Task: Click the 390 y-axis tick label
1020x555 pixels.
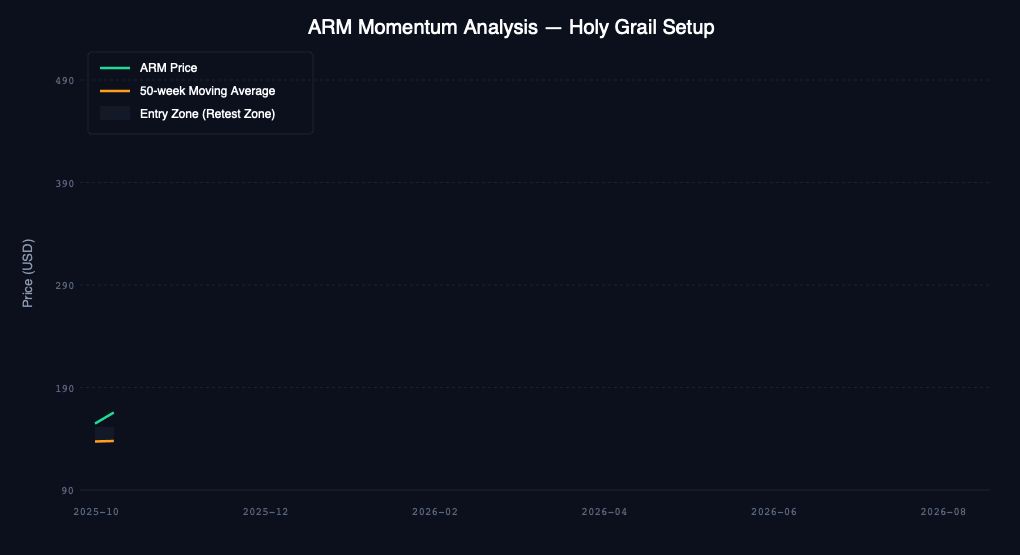Action: 64,183
